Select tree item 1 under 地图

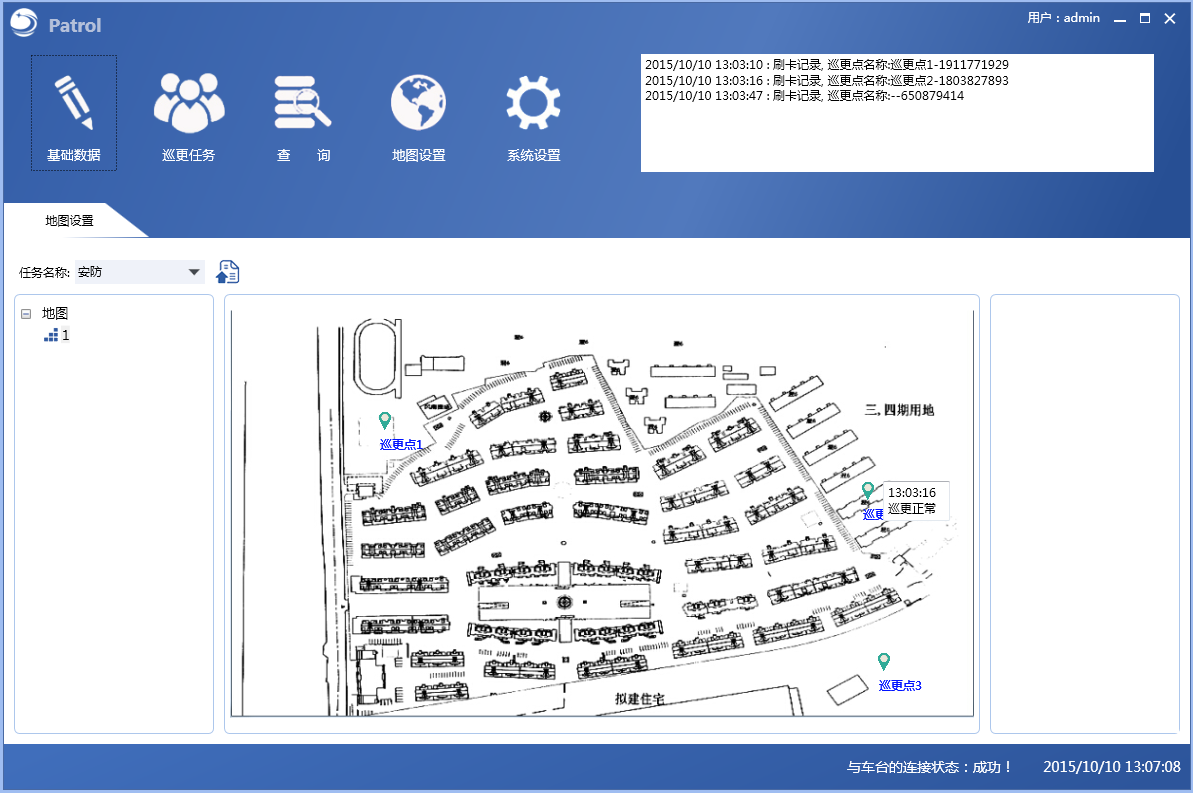tap(66, 336)
